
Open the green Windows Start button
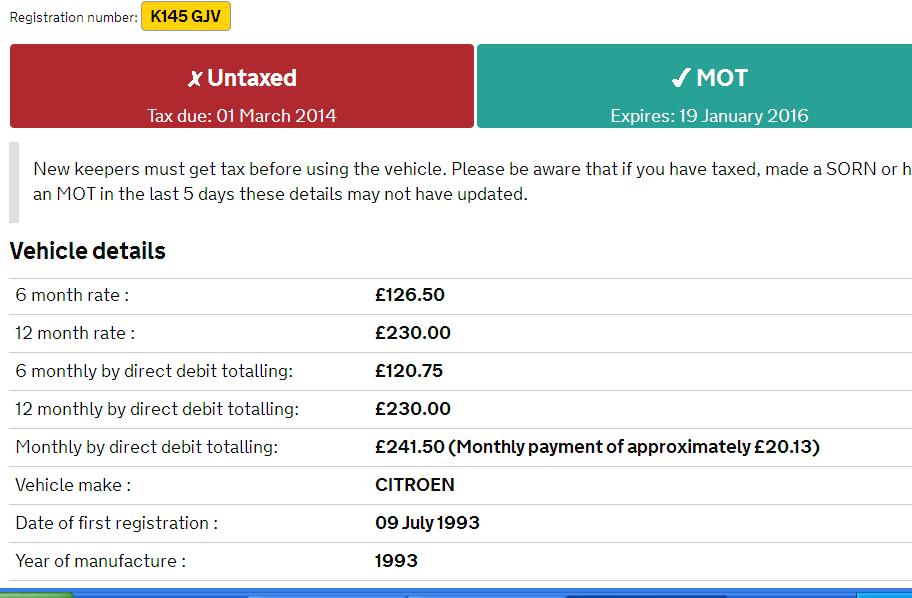pos(36,594)
